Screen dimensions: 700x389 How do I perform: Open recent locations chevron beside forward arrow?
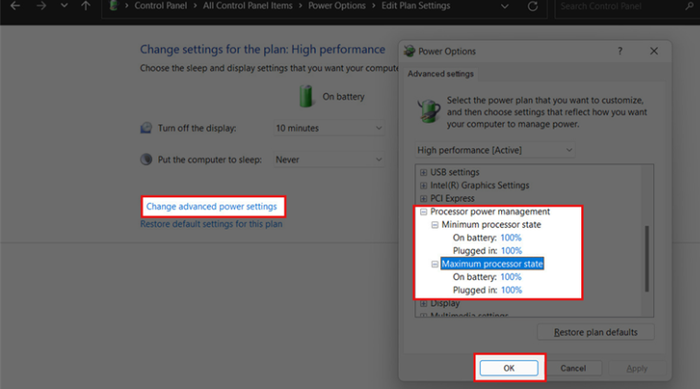pyautogui.click(x=64, y=6)
